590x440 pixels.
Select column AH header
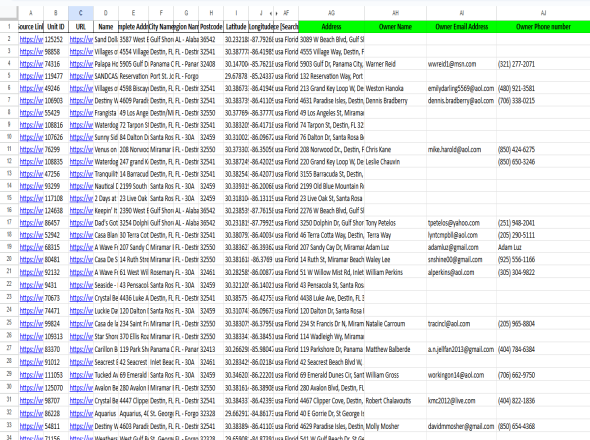395,13
